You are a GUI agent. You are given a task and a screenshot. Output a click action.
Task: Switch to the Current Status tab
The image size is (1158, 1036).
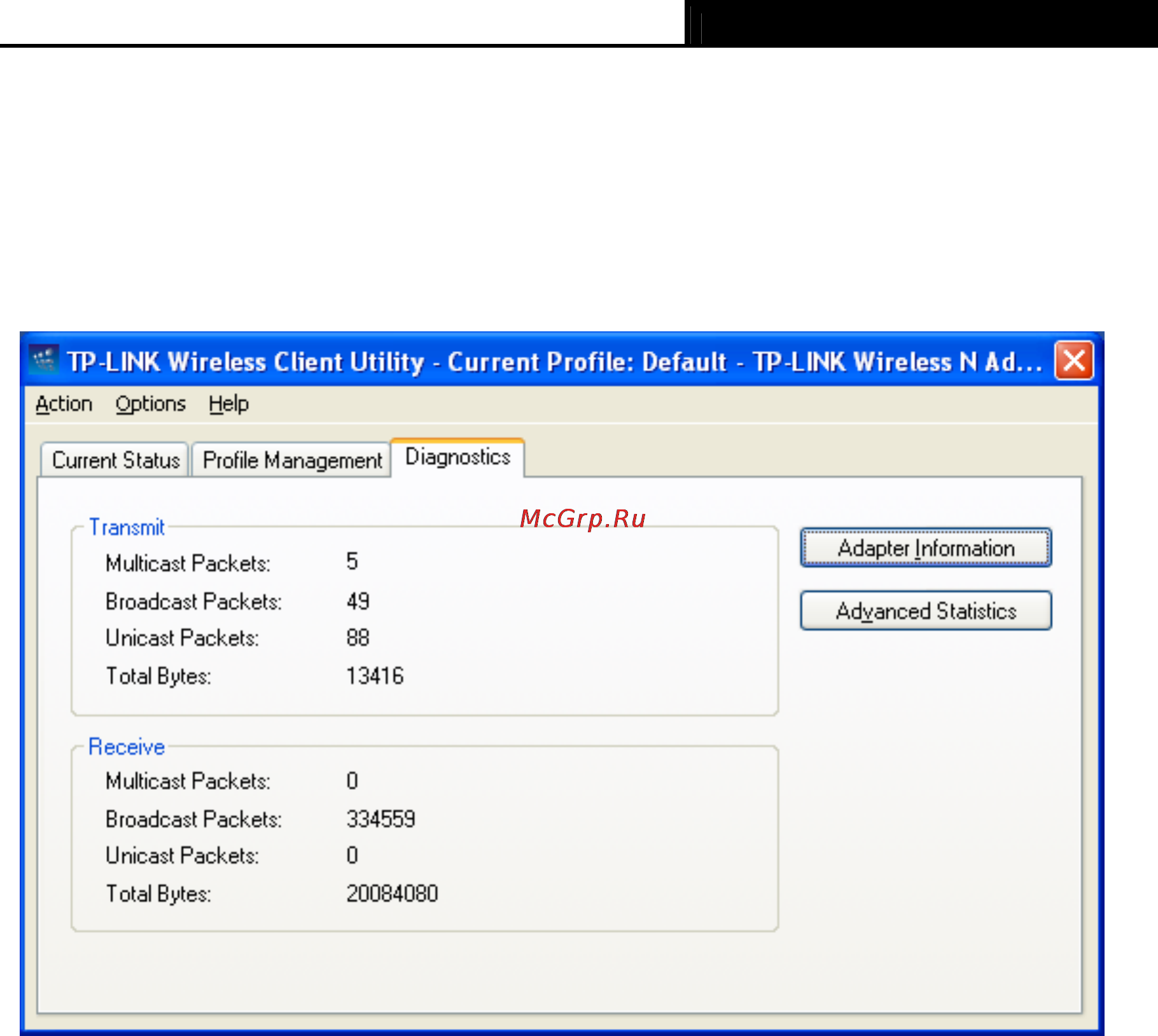[x=115, y=460]
